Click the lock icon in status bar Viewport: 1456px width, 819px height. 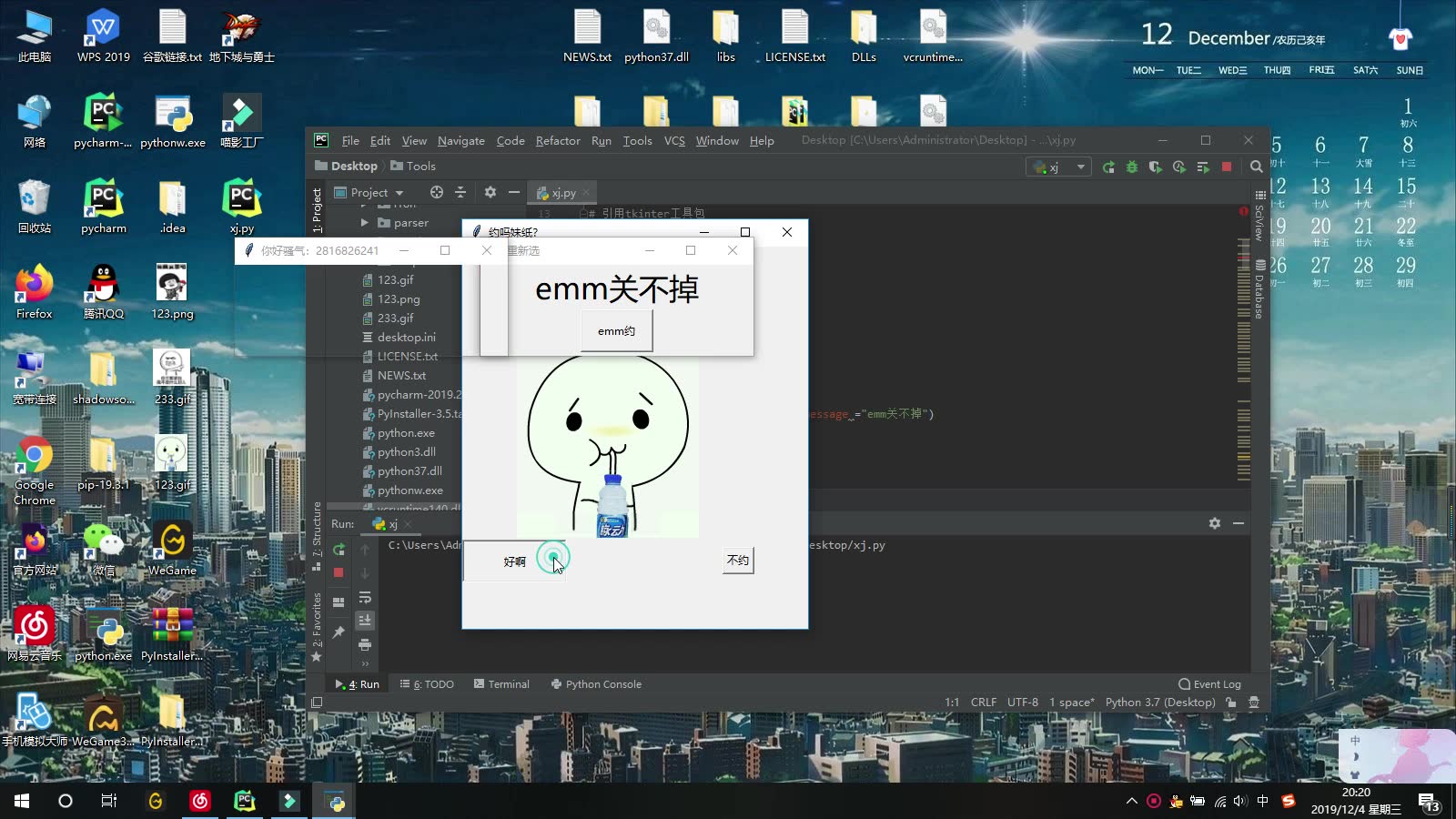[1231, 703]
